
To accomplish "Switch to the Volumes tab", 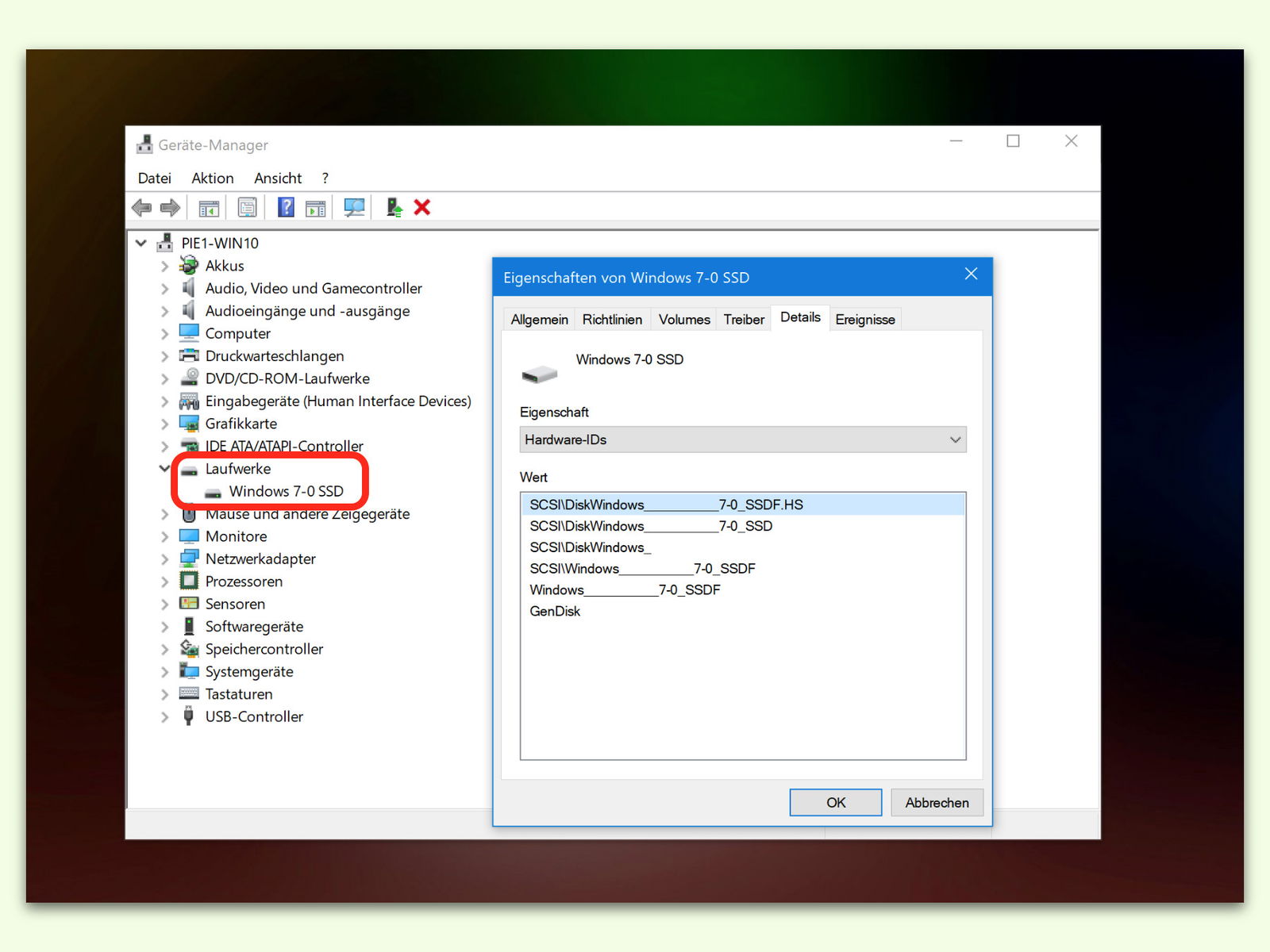I will click(684, 319).
